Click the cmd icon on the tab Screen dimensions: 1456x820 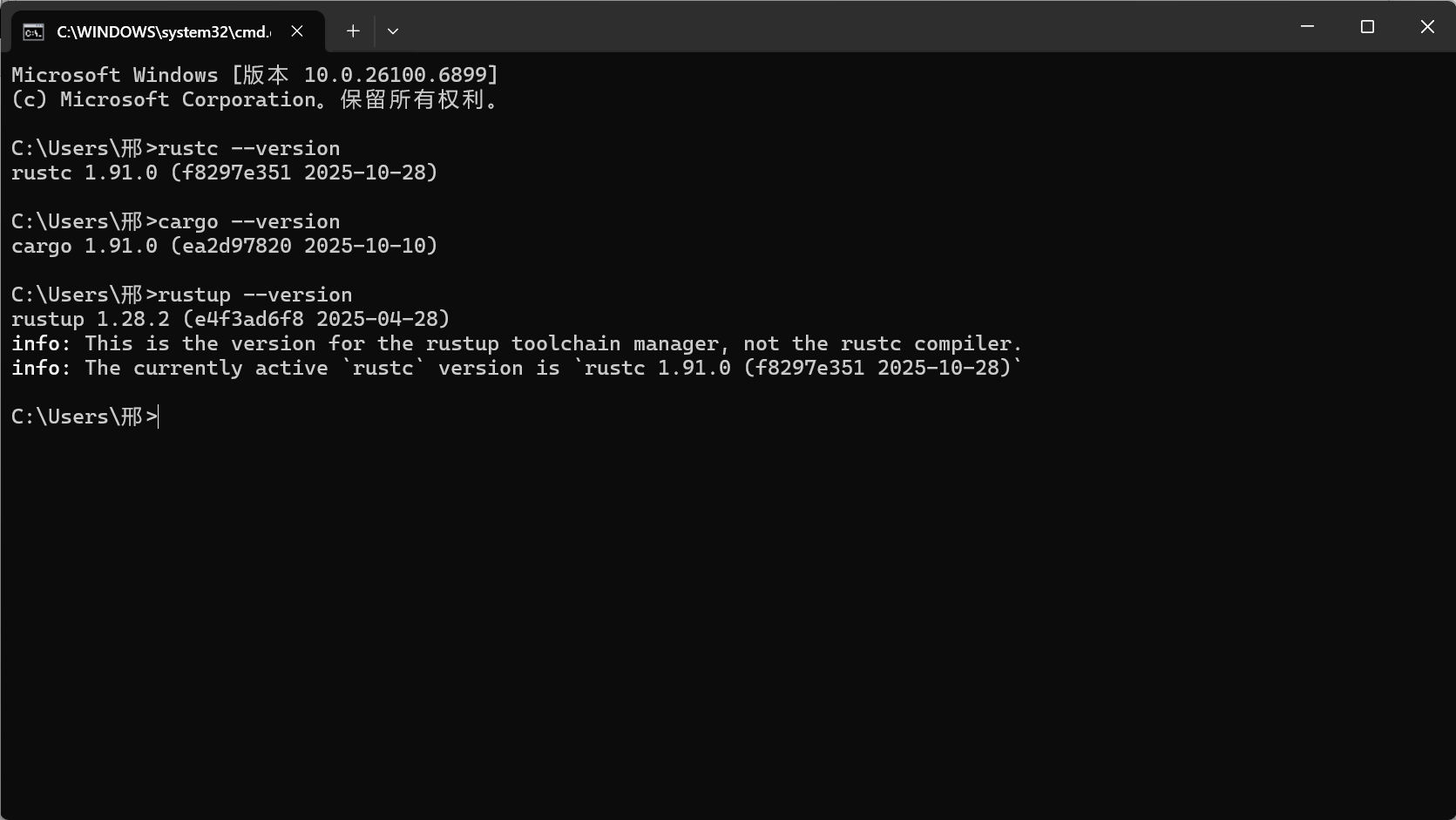click(x=33, y=31)
